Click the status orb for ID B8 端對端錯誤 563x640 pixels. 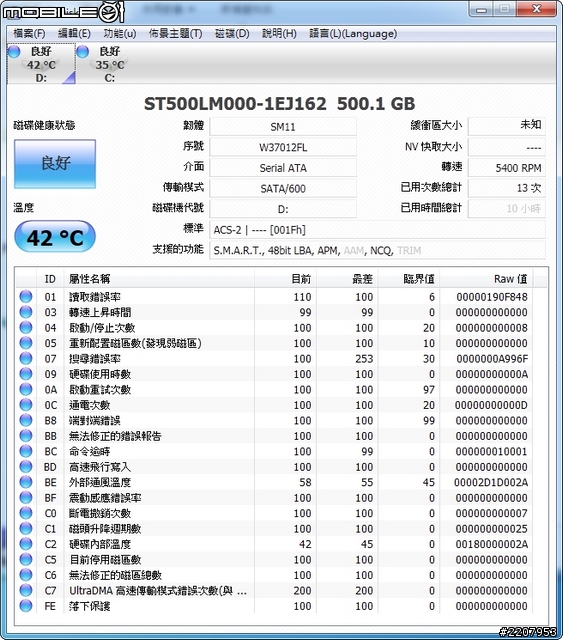[26, 420]
